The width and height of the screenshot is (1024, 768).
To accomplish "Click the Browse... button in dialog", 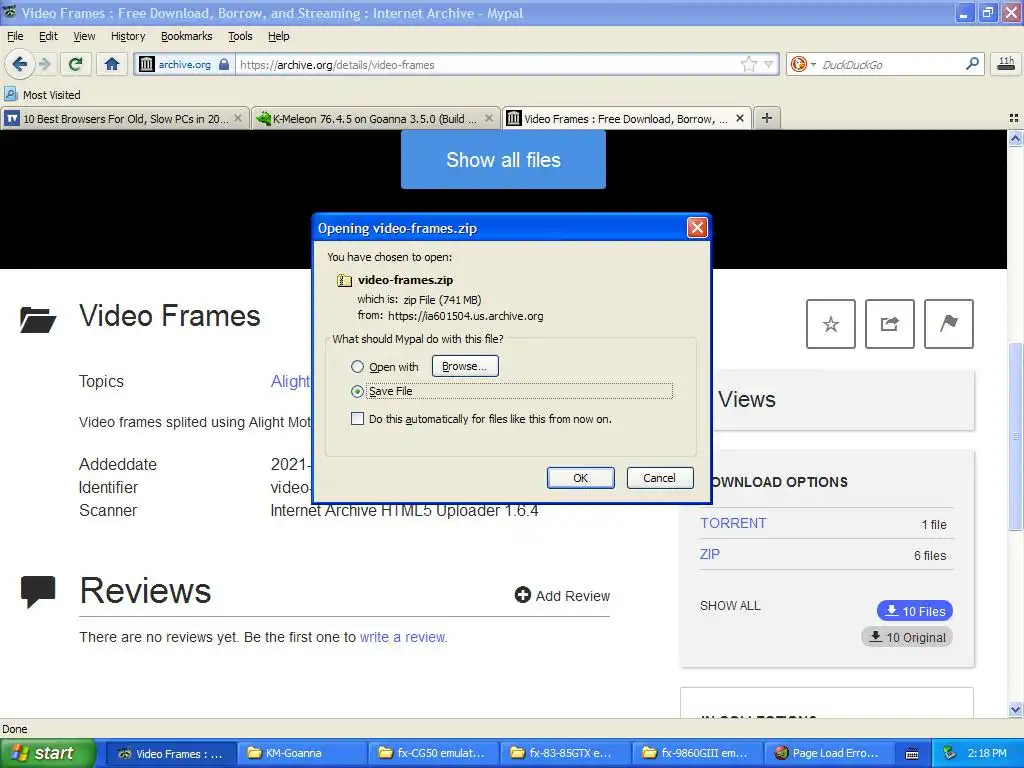I will [x=465, y=366].
